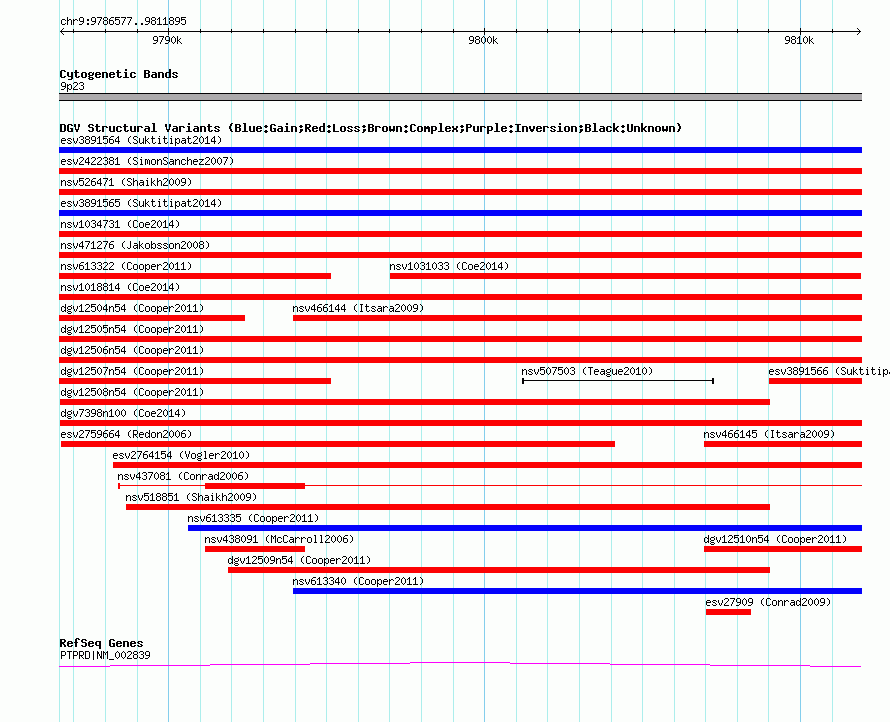Click the red bar under dgv12510n54
The height and width of the screenshot is (722, 890).
[x=783, y=549]
